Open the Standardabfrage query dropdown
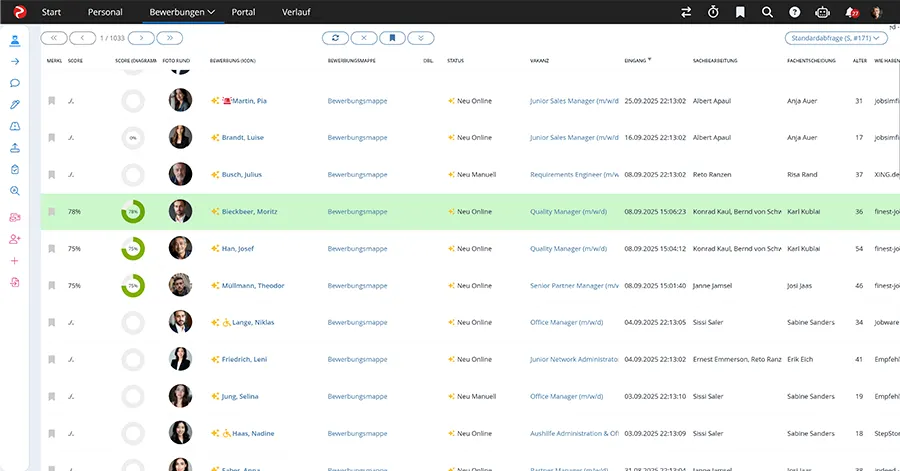The height and width of the screenshot is (471, 900). (x=836, y=38)
